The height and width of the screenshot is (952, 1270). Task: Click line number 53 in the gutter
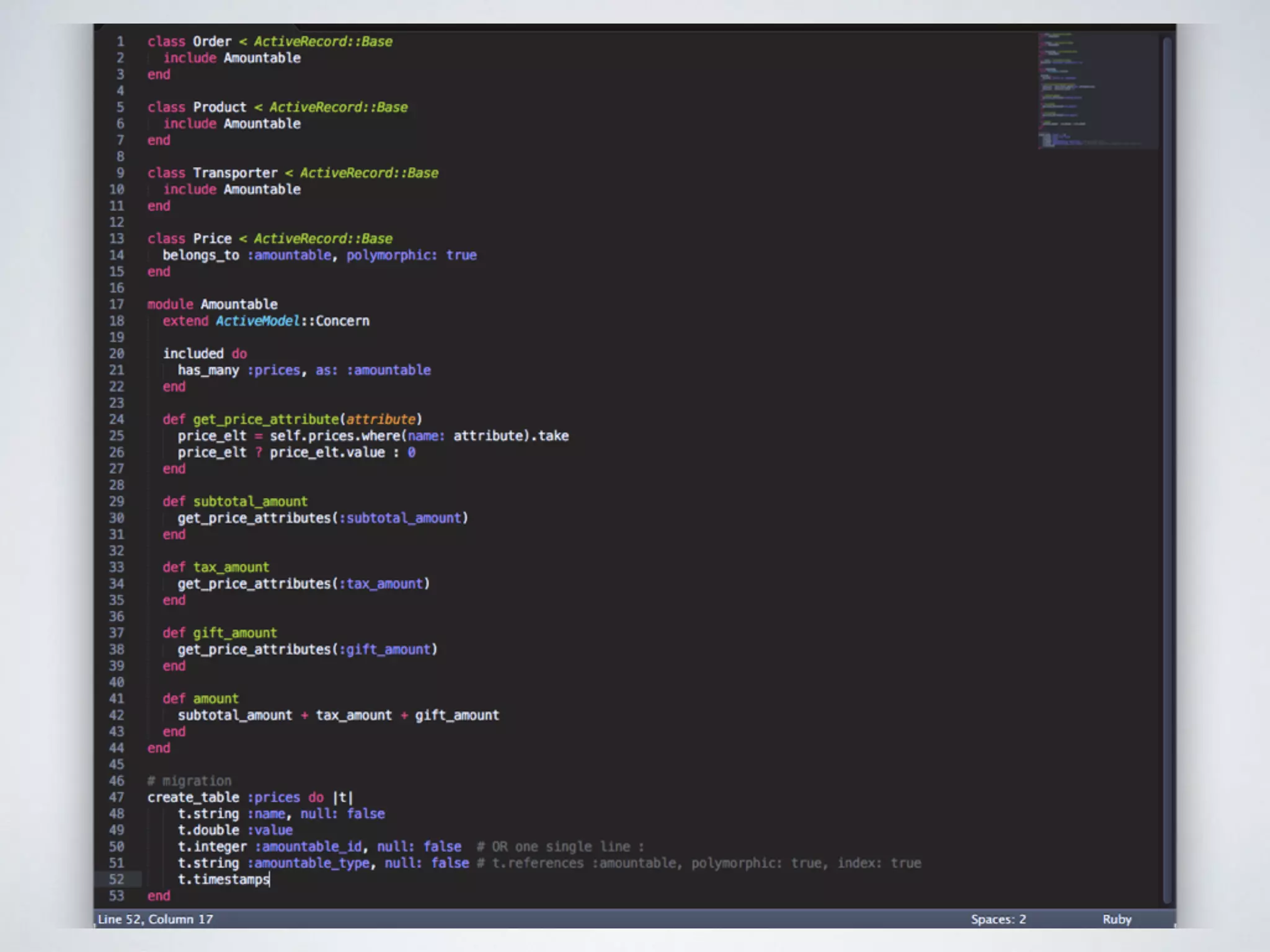(x=117, y=896)
